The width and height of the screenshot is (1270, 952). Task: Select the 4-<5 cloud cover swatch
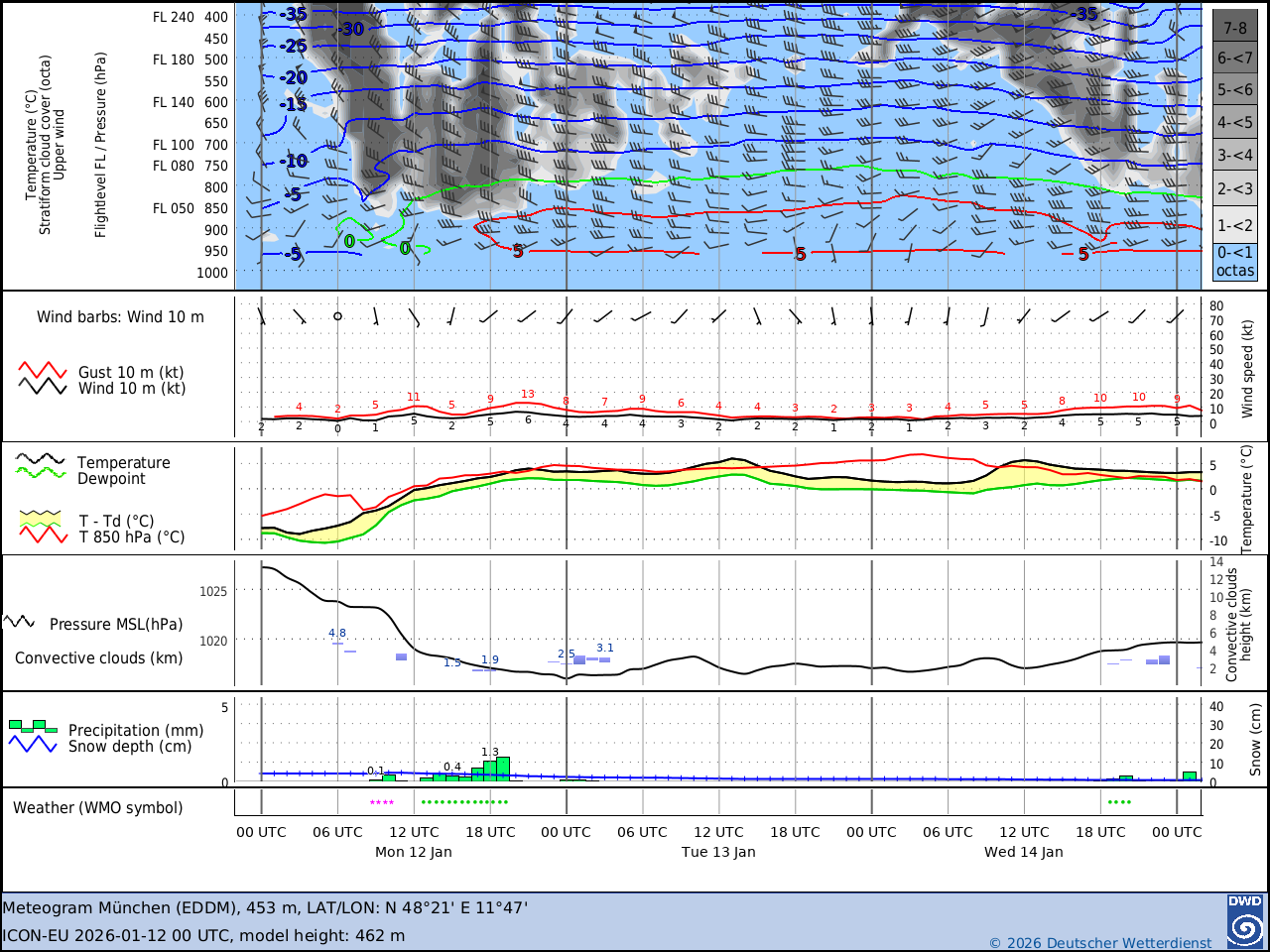[1235, 123]
